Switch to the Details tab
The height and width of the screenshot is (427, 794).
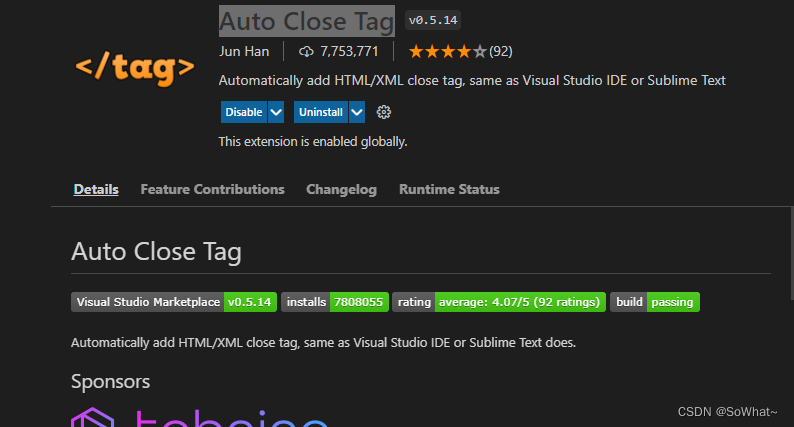(96, 189)
